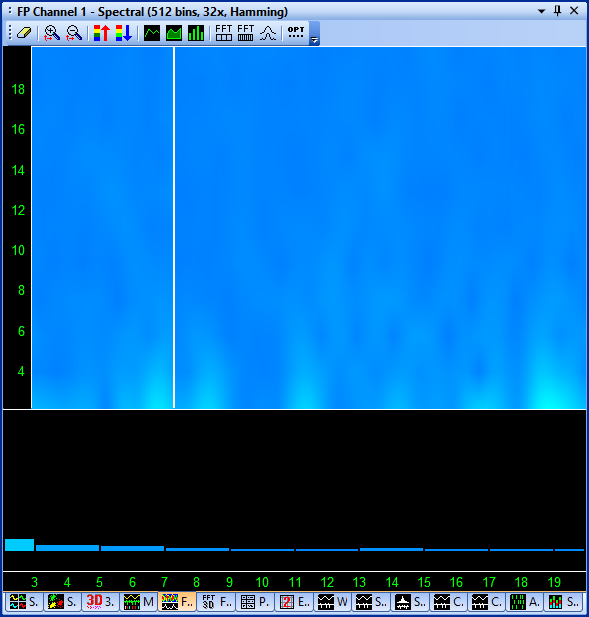Open the 'W' waveform tab at the bottom
589x617 pixels.
tap(332, 602)
